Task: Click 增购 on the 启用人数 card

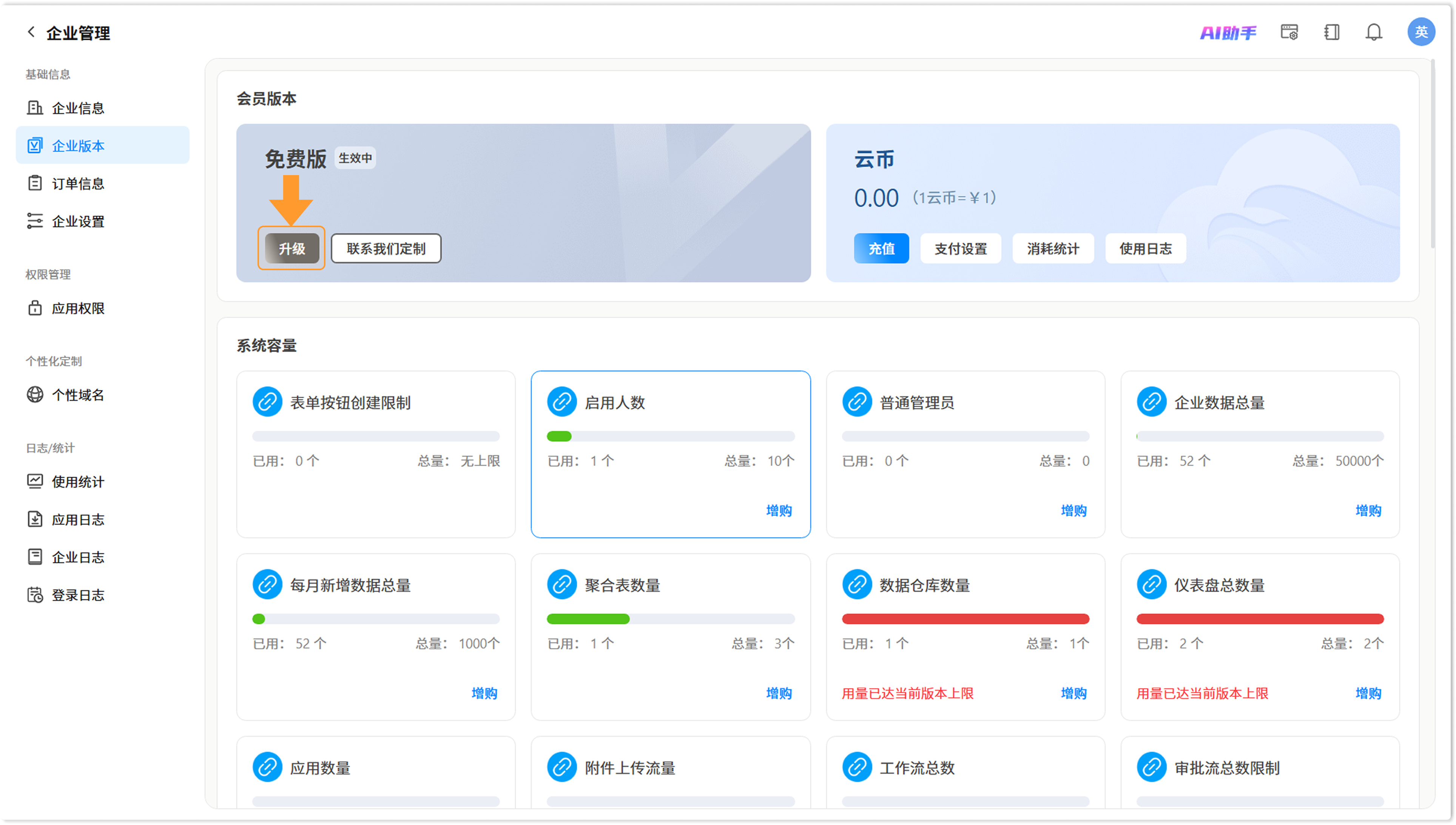Action: (x=779, y=510)
